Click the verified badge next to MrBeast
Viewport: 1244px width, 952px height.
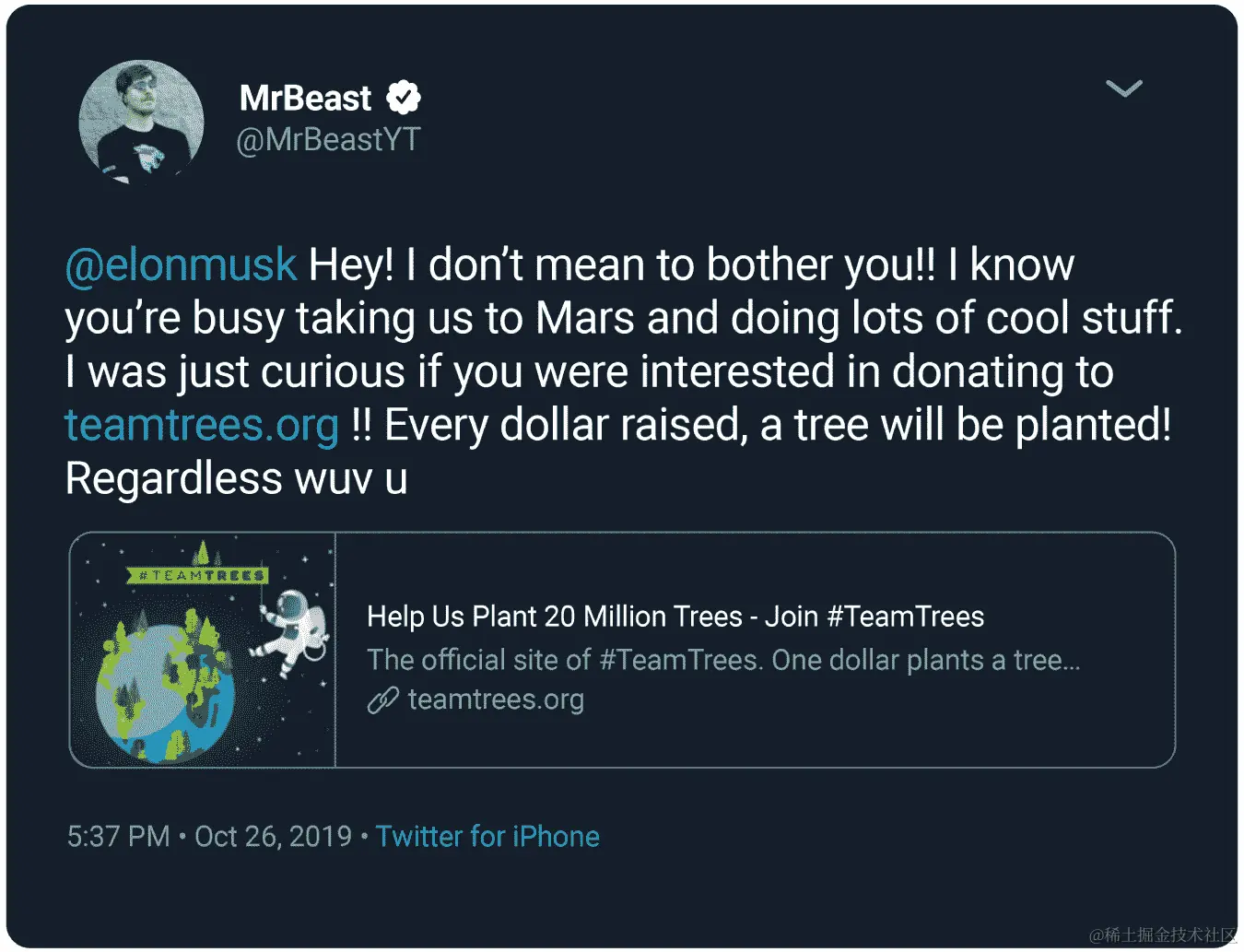click(402, 96)
